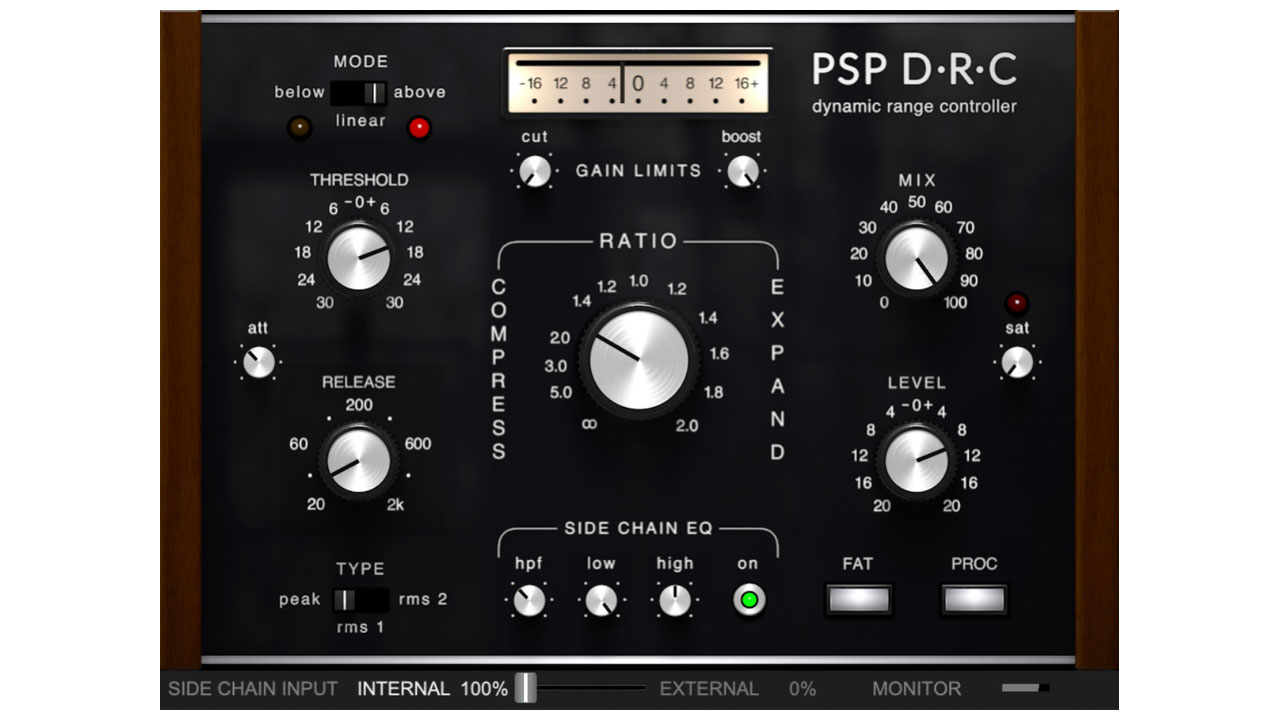Click the THRESHOLD knob
This screenshot has width=1280, height=720.
358,257
